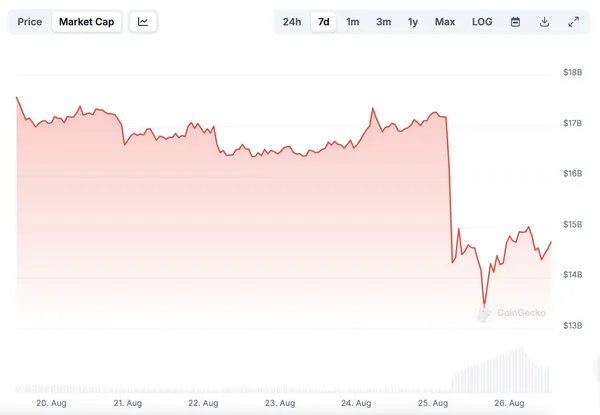Select the Market Cap view
Image resolution: width=600 pixels, height=415 pixels.
coord(86,21)
